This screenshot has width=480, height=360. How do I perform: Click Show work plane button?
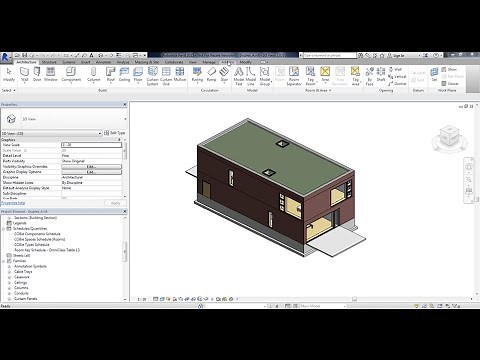click(449, 69)
